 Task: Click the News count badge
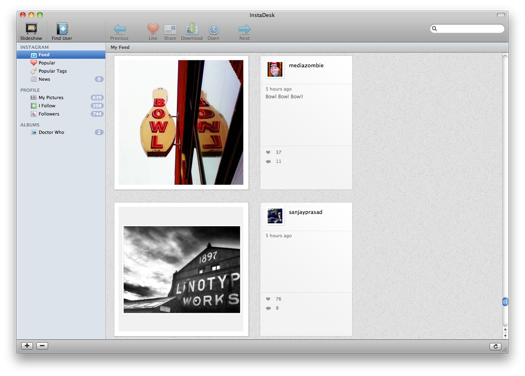(99, 79)
